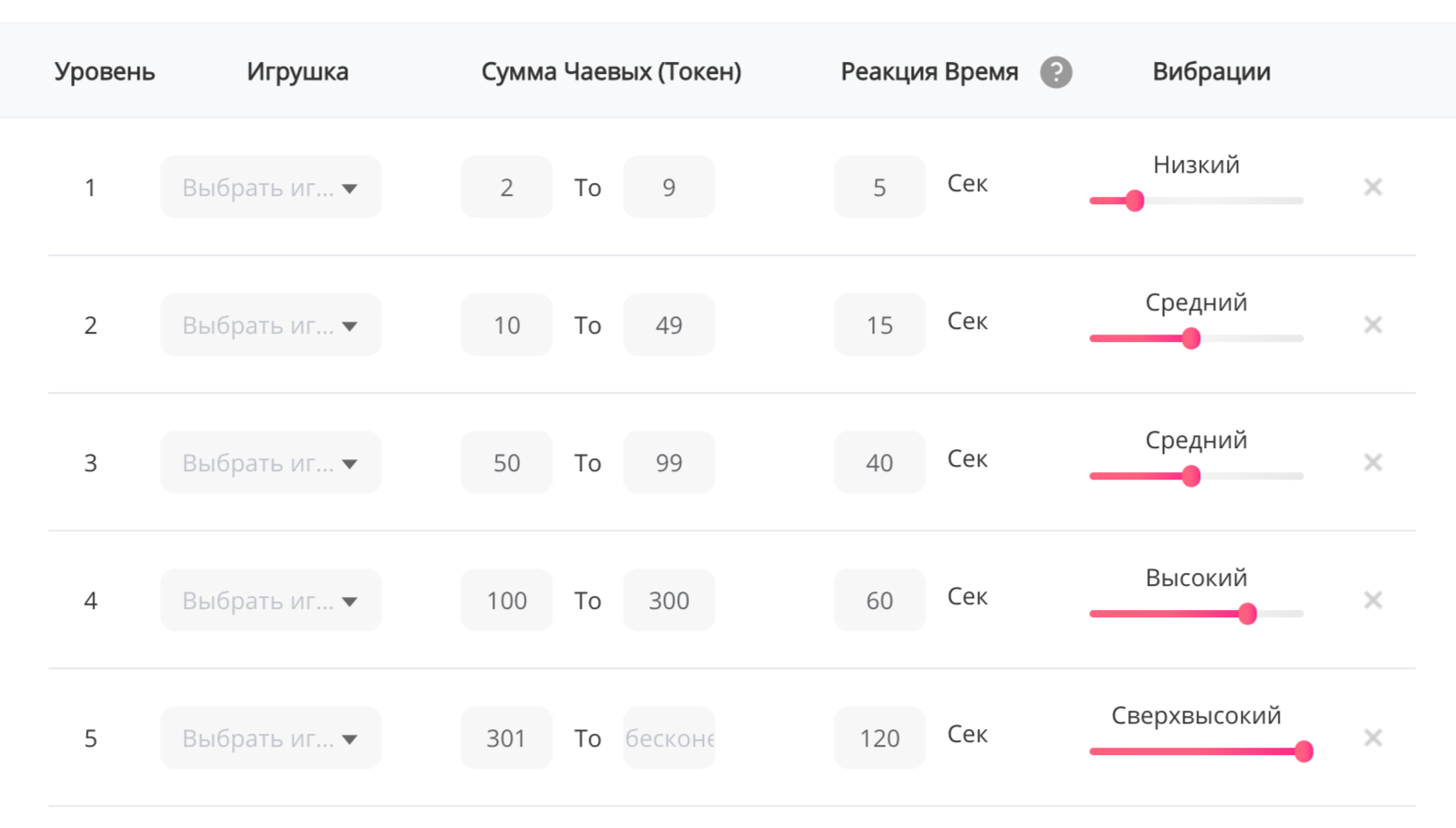Remove level 5 row with X icon
Viewport: 1456px width, 828px height.
[1373, 738]
